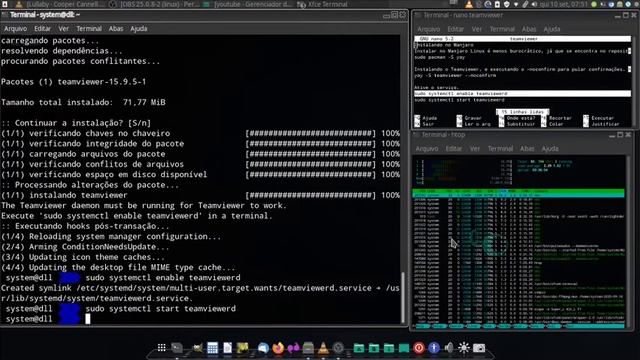The image size is (640, 360).
Task: Open the first green folder in dock
Action: 359,348
